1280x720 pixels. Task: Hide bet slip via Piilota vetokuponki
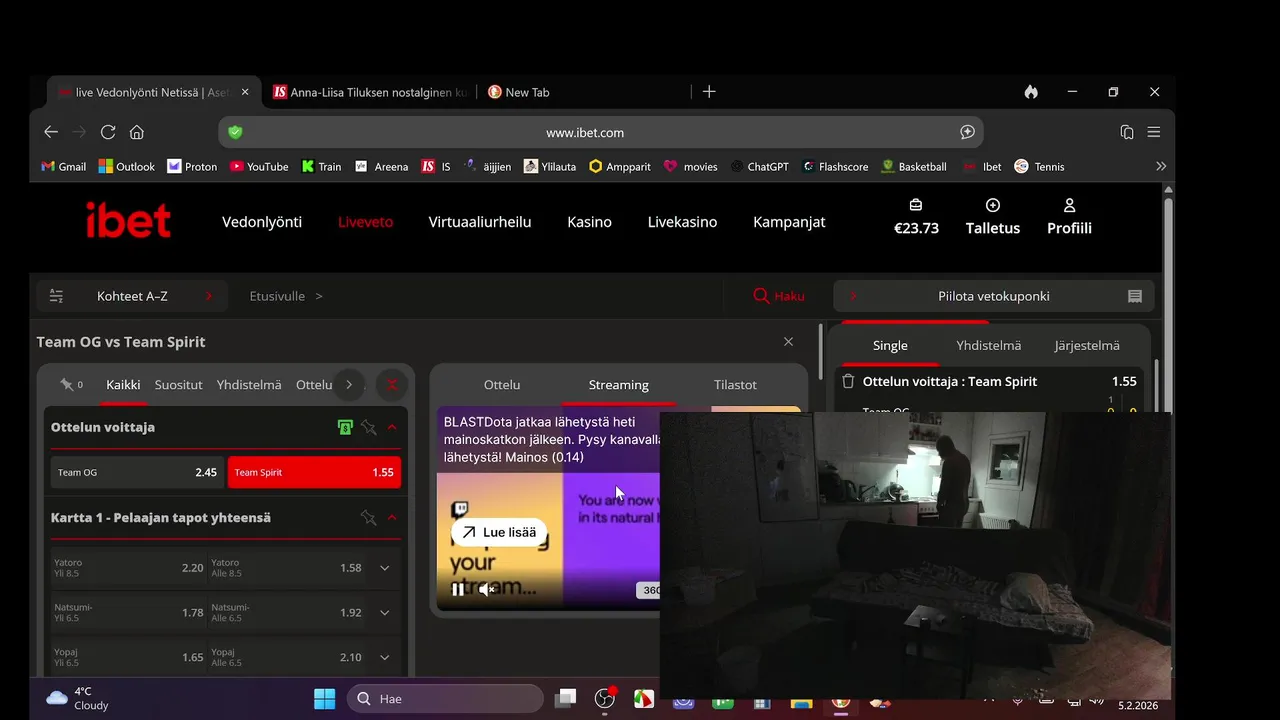[x=994, y=296]
